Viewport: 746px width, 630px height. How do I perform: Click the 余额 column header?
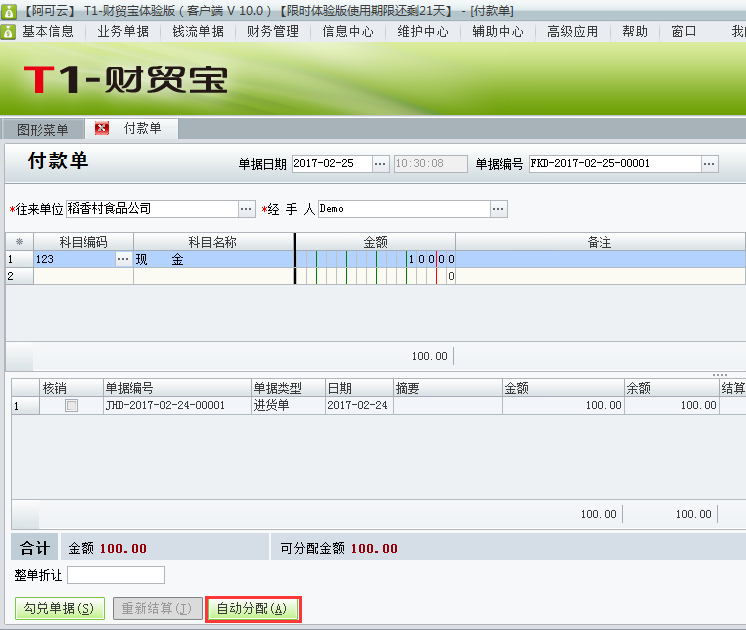[672, 388]
